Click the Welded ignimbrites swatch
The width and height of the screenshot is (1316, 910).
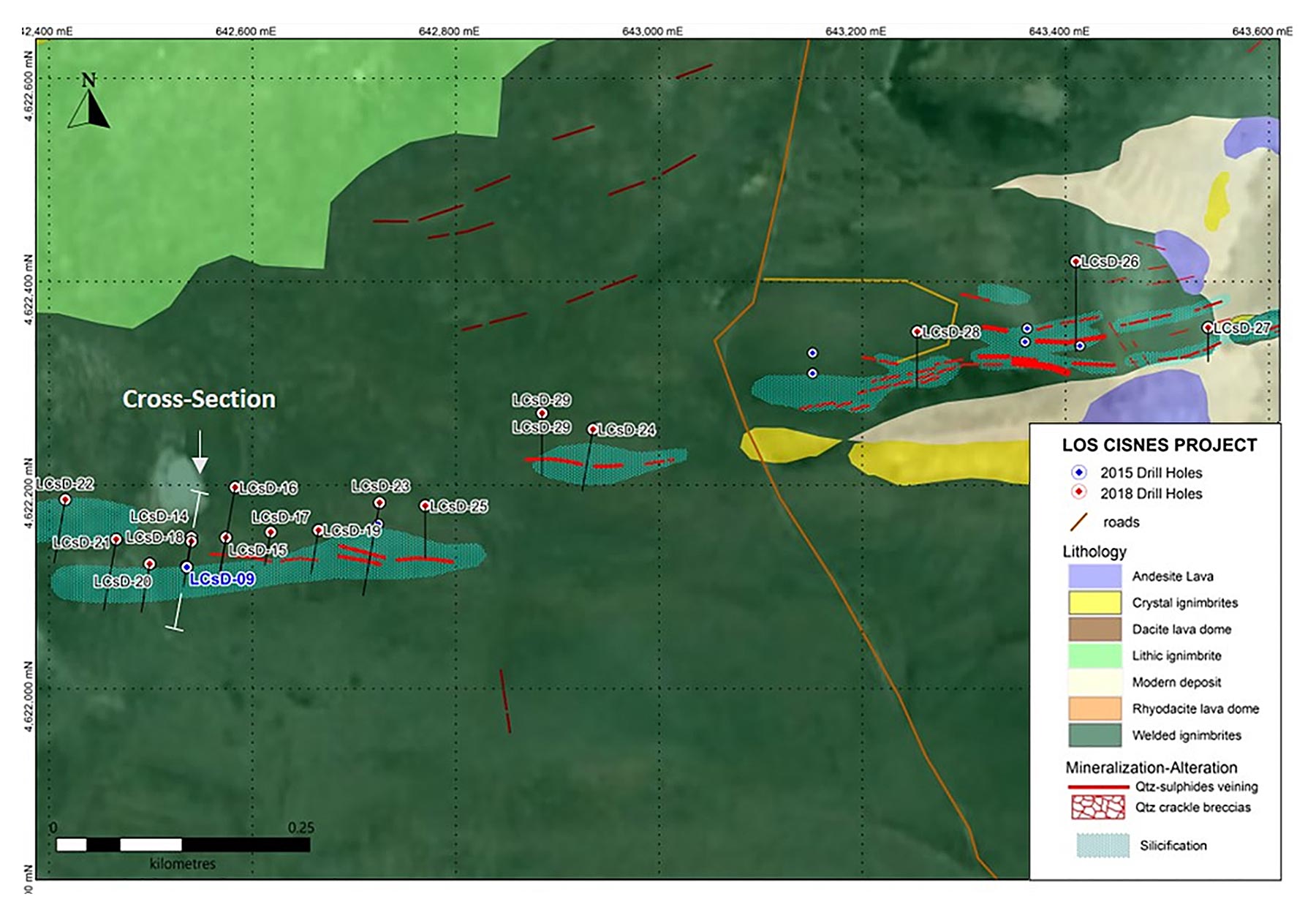click(1094, 734)
